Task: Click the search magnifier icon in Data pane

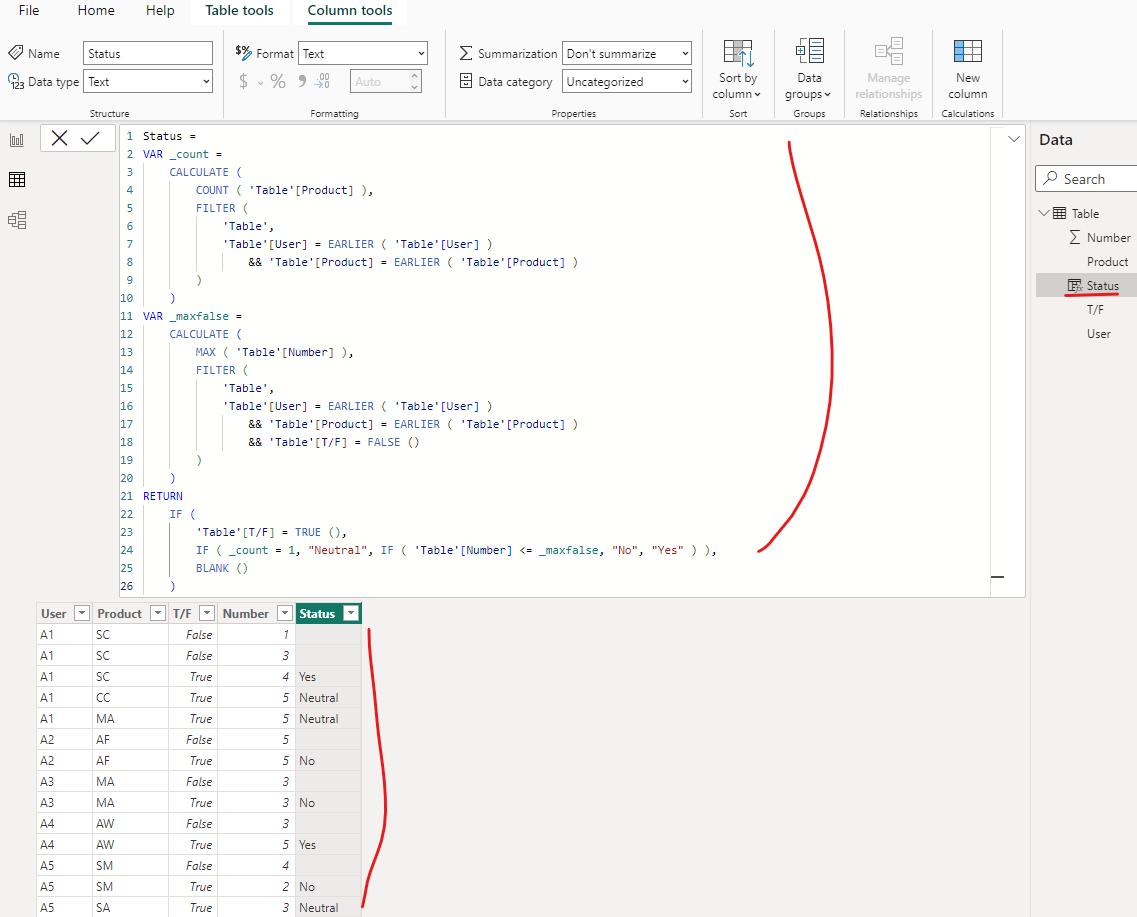Action: [1051, 178]
